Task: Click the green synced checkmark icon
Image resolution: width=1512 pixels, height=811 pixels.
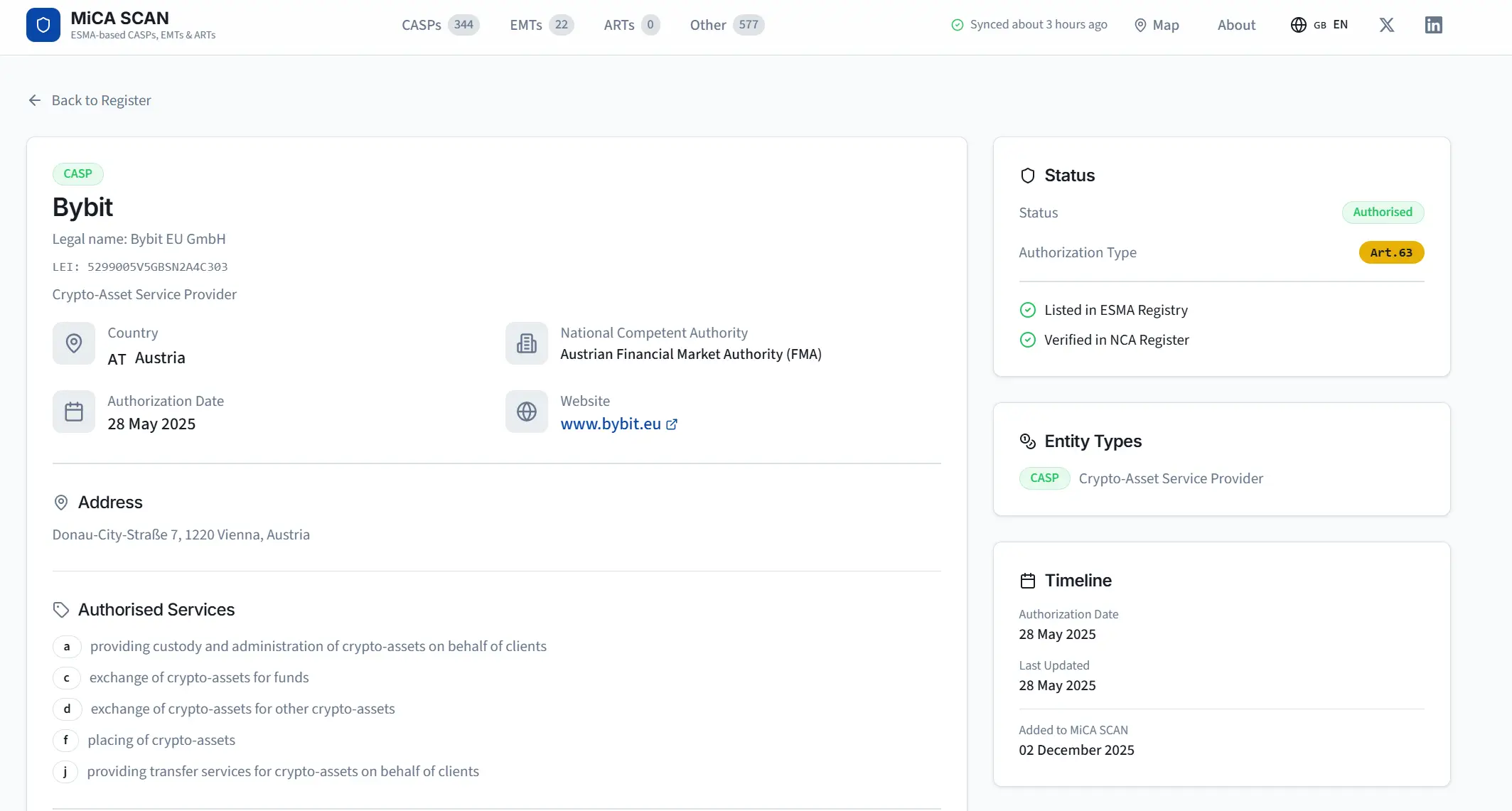Action: (958, 25)
